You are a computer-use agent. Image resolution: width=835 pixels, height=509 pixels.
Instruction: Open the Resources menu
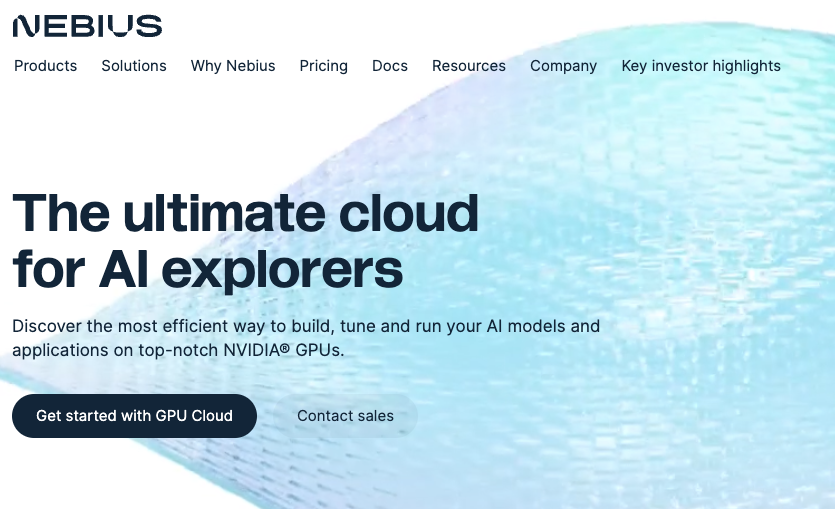click(469, 65)
